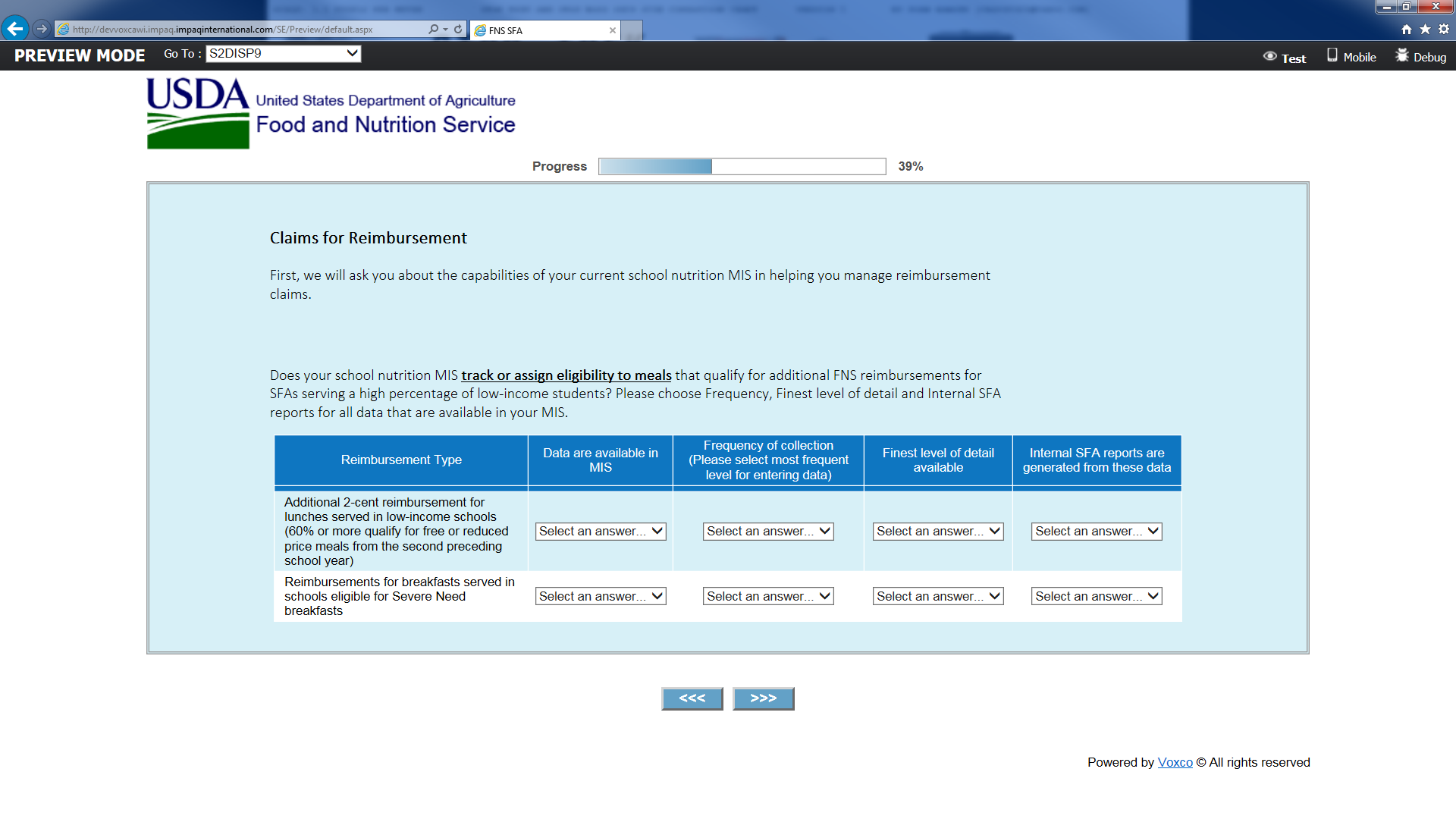Open the Voxco link in footer
The width and height of the screenshot is (1456, 819).
(1175, 763)
